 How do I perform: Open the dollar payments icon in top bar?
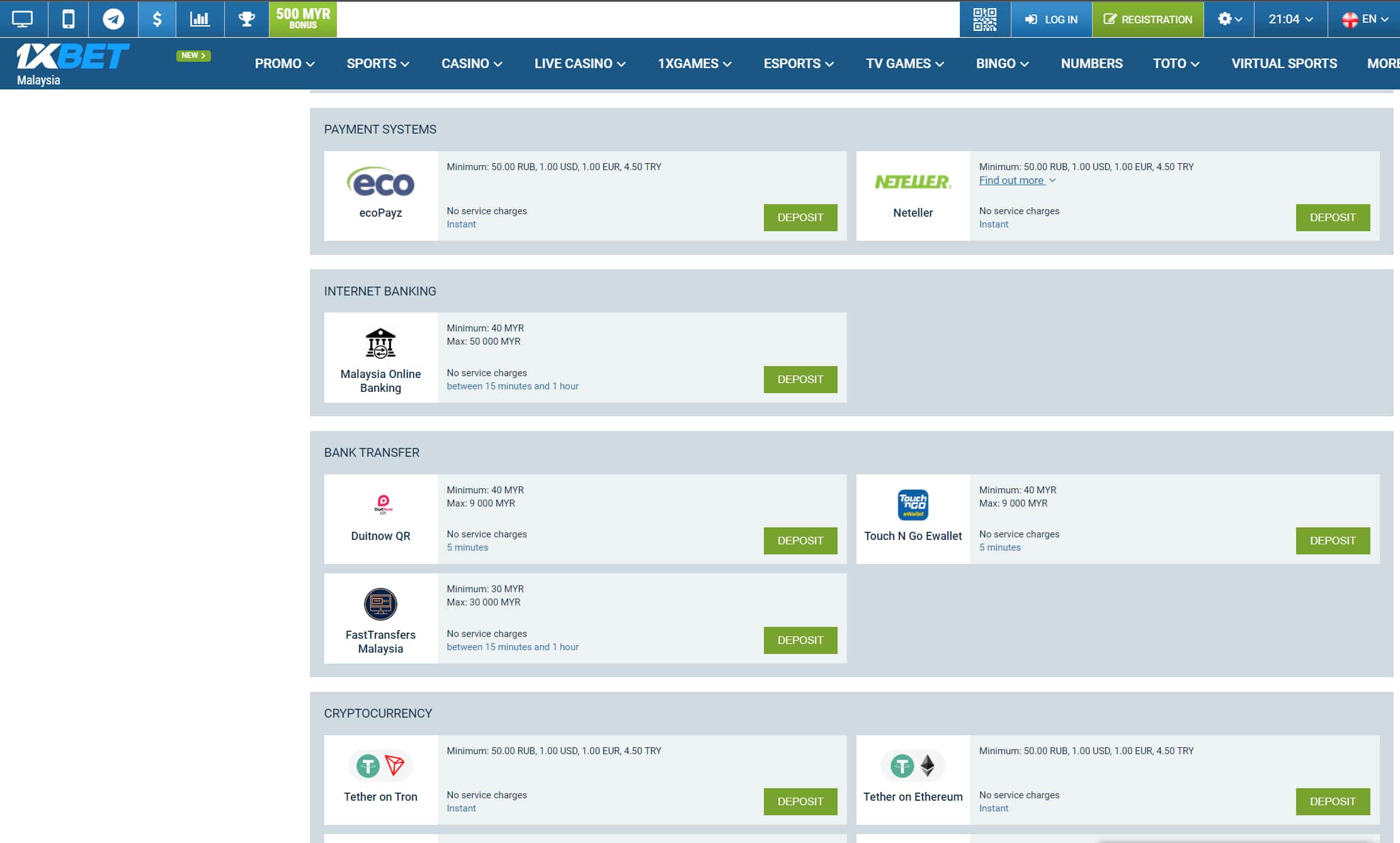coord(157,19)
